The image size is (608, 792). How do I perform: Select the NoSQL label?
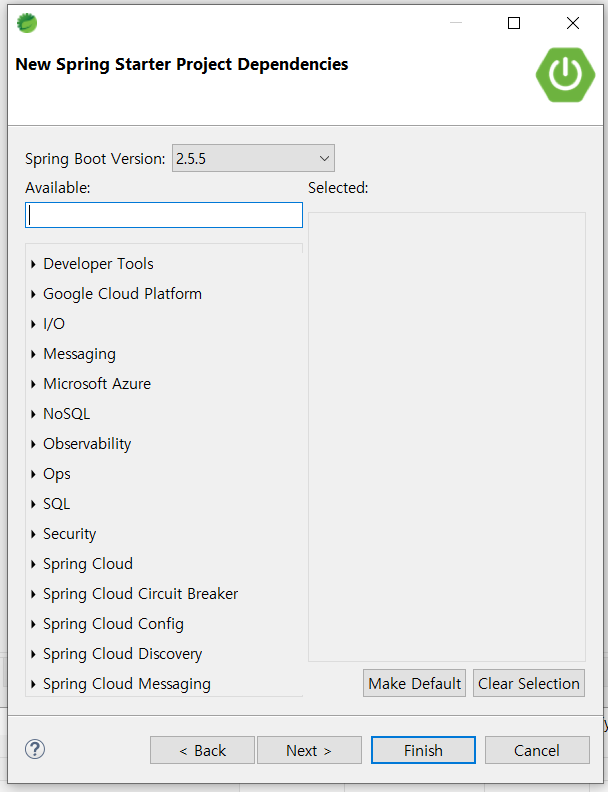(x=67, y=414)
